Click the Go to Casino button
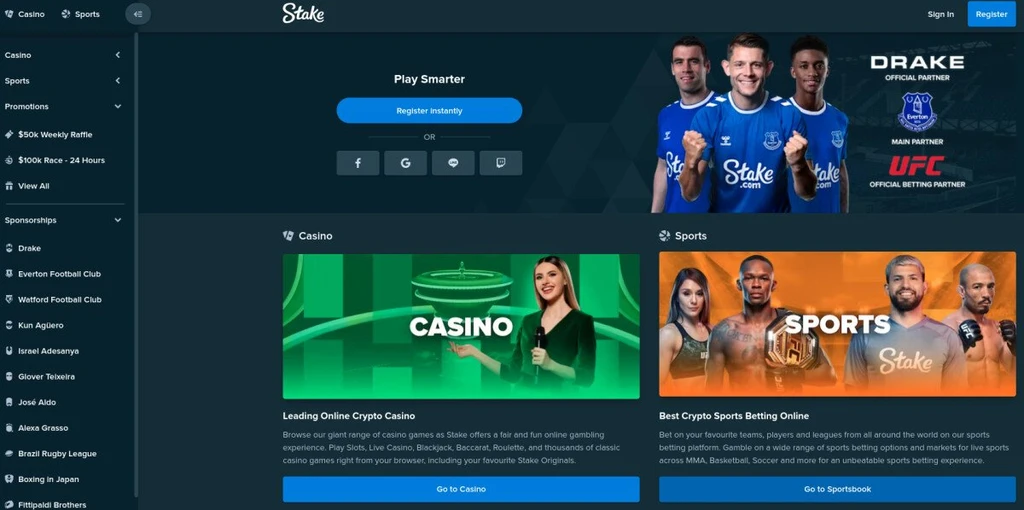 (x=461, y=489)
